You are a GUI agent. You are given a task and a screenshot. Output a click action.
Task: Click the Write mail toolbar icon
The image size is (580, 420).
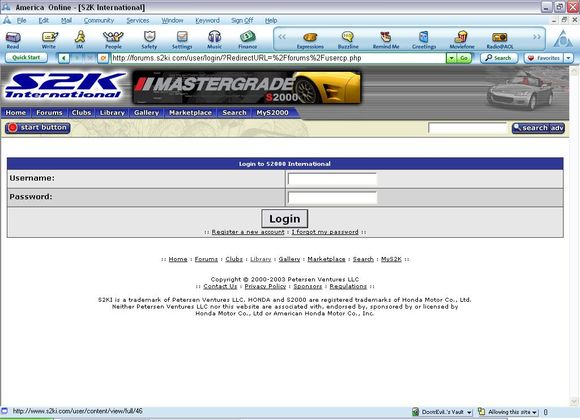[49, 40]
